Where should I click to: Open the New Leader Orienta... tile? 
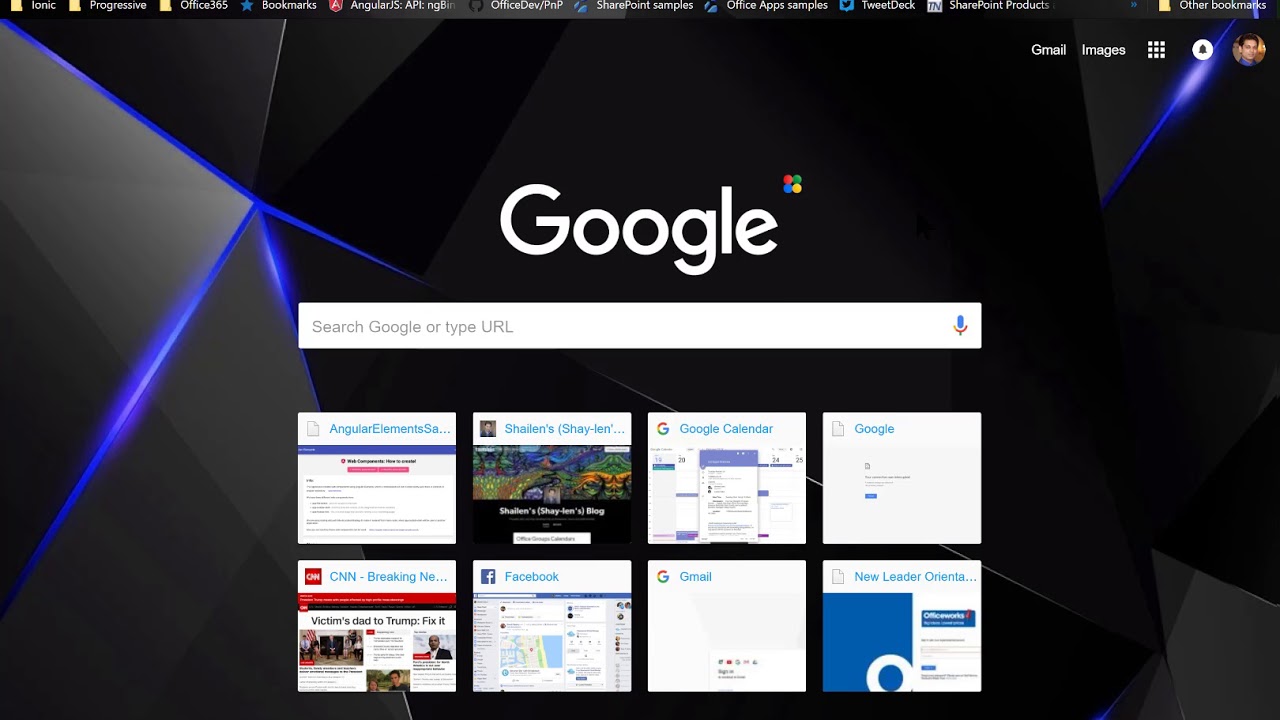902,626
